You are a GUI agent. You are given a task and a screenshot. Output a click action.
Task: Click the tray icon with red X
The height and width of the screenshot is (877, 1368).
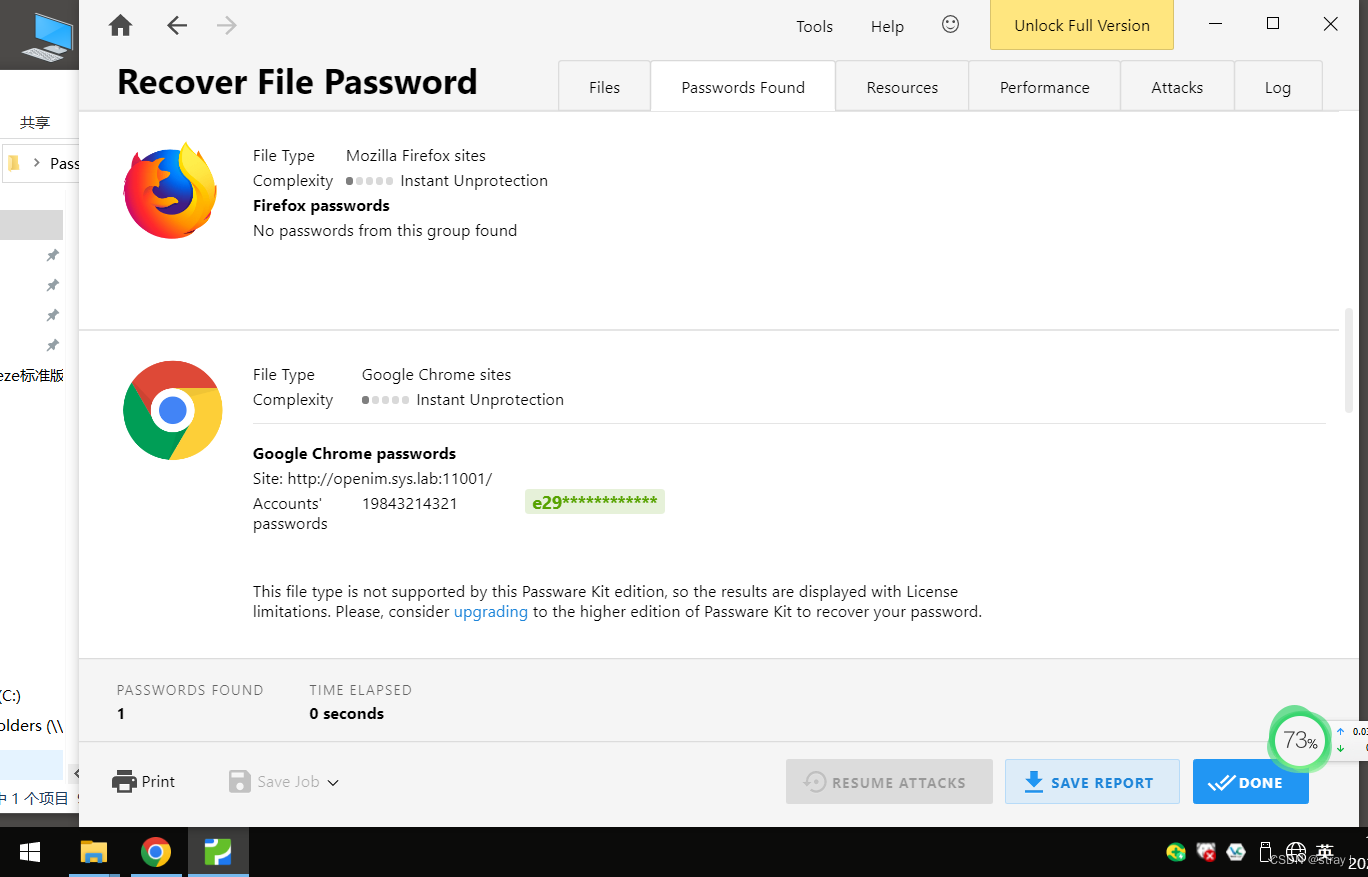(1207, 852)
